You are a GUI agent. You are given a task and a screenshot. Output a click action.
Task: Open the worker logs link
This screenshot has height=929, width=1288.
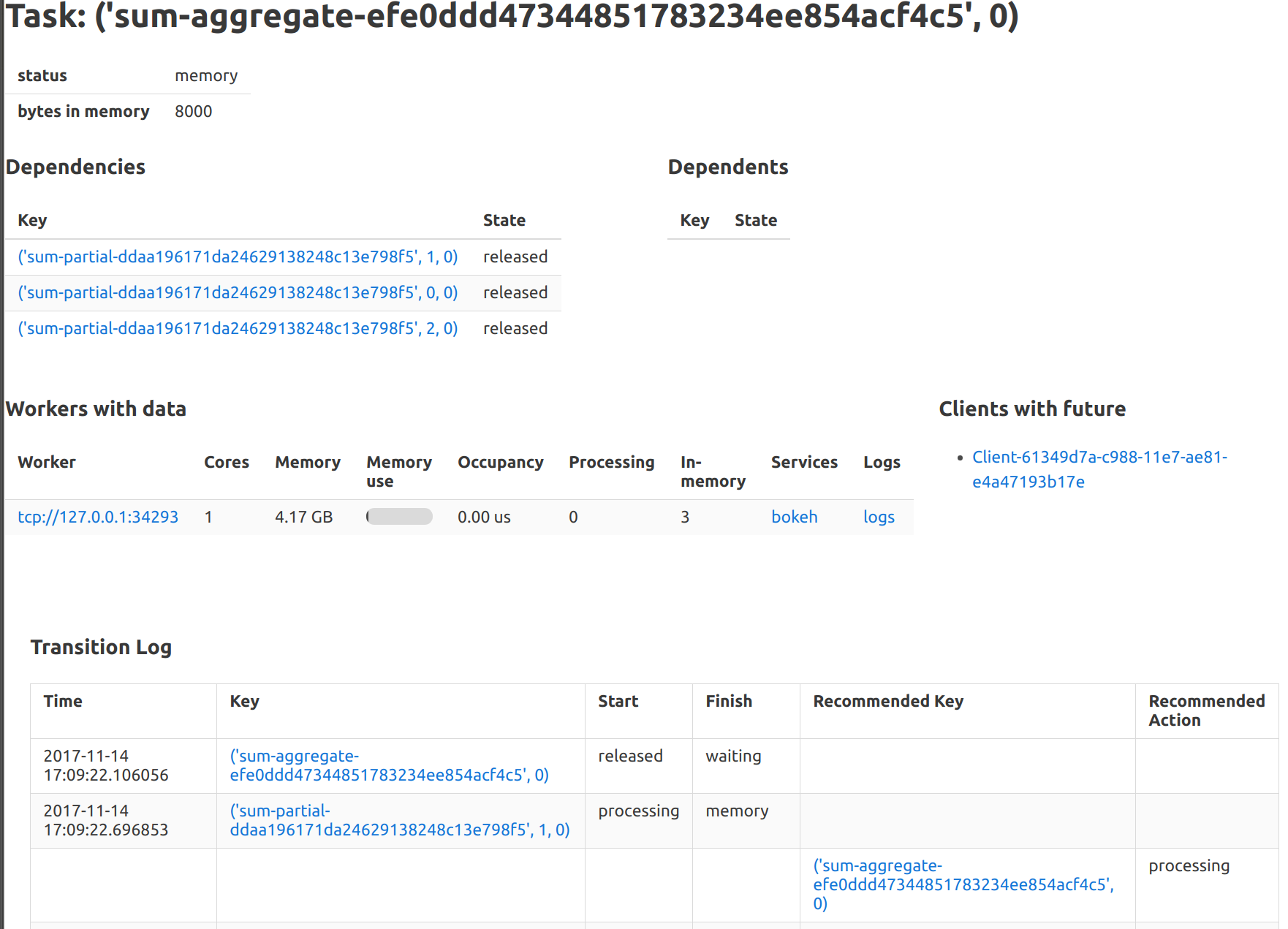pyautogui.click(x=879, y=517)
